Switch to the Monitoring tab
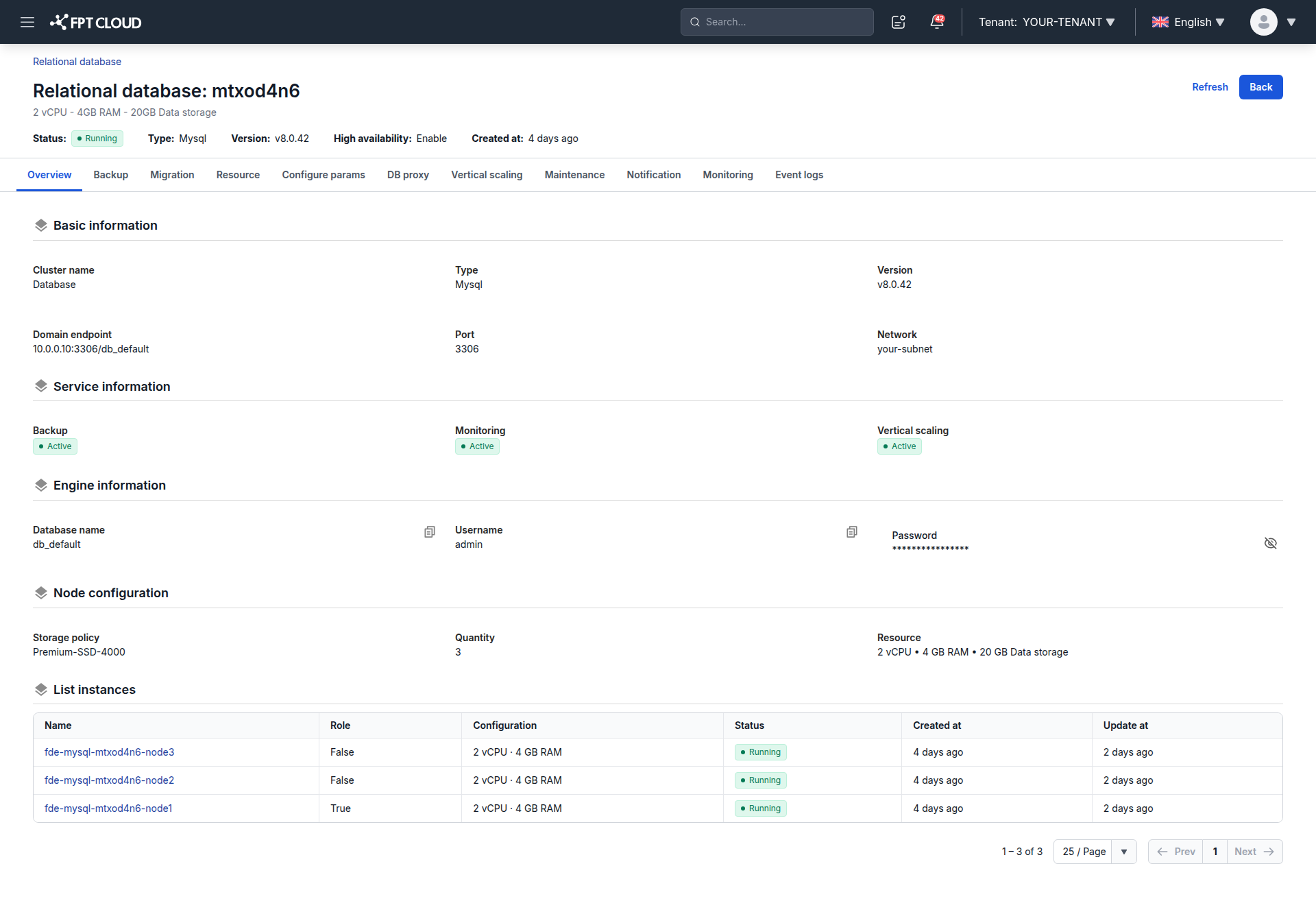1316x912 pixels. (728, 175)
